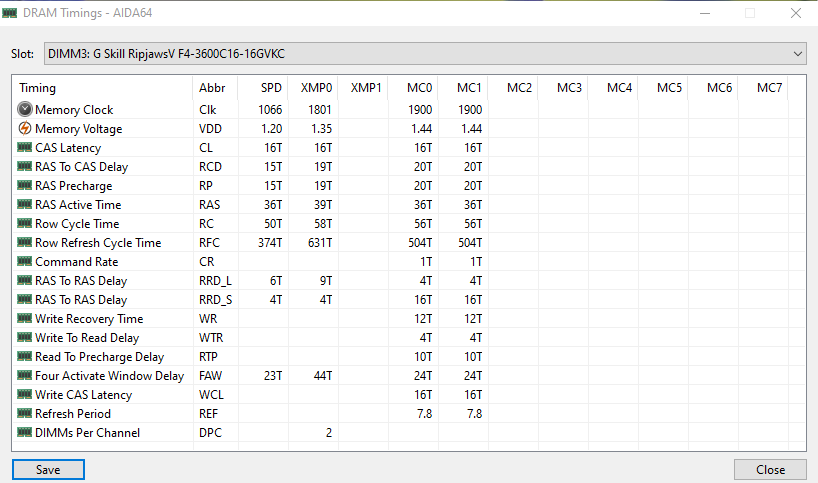Click the 374T SPD RFC value

[x=270, y=243]
